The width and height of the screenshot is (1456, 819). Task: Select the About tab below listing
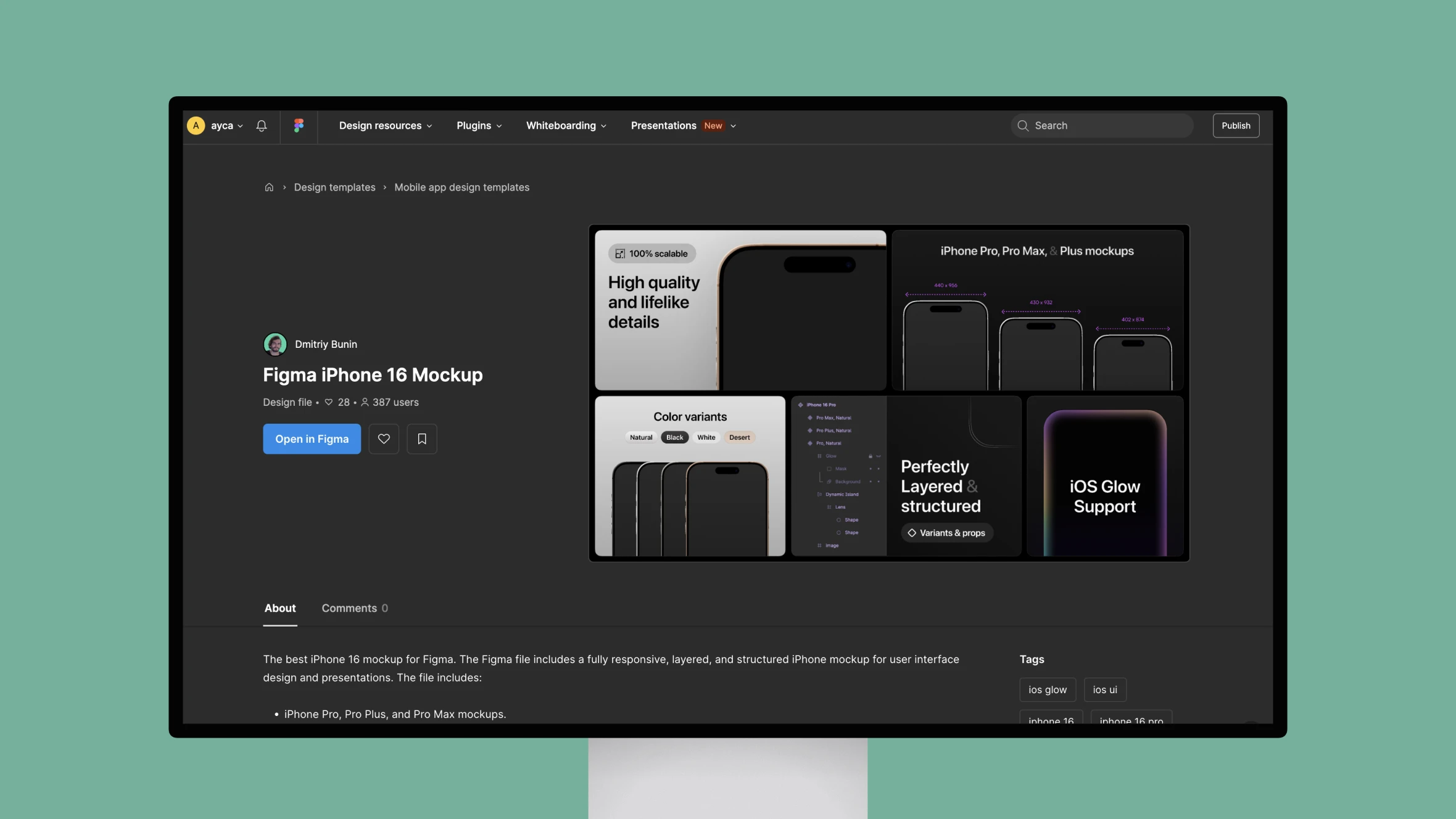click(x=279, y=608)
